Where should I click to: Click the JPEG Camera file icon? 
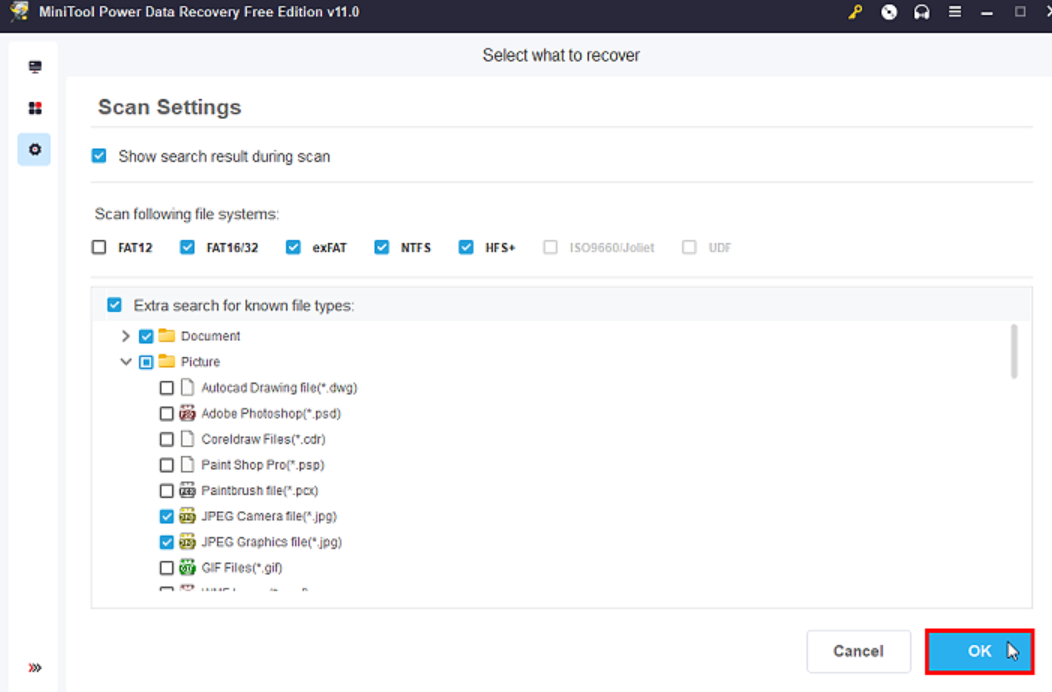(188, 516)
